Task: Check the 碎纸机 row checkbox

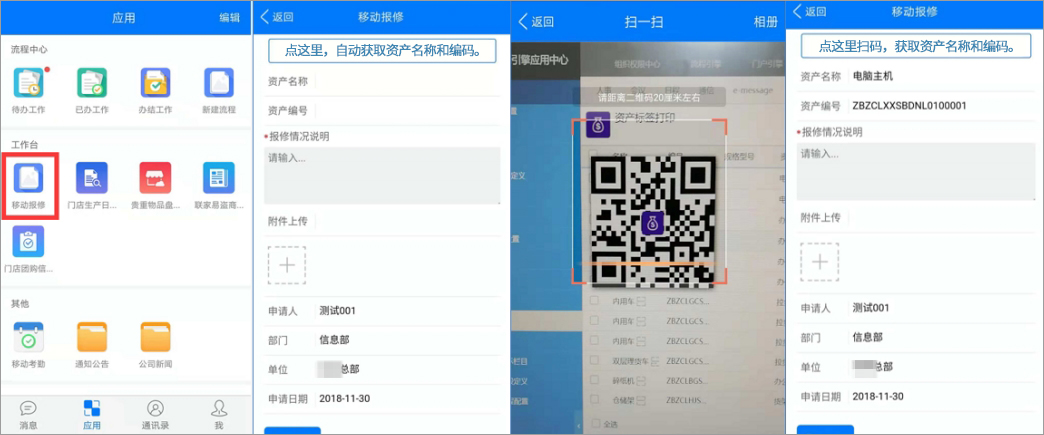Action: tap(595, 379)
